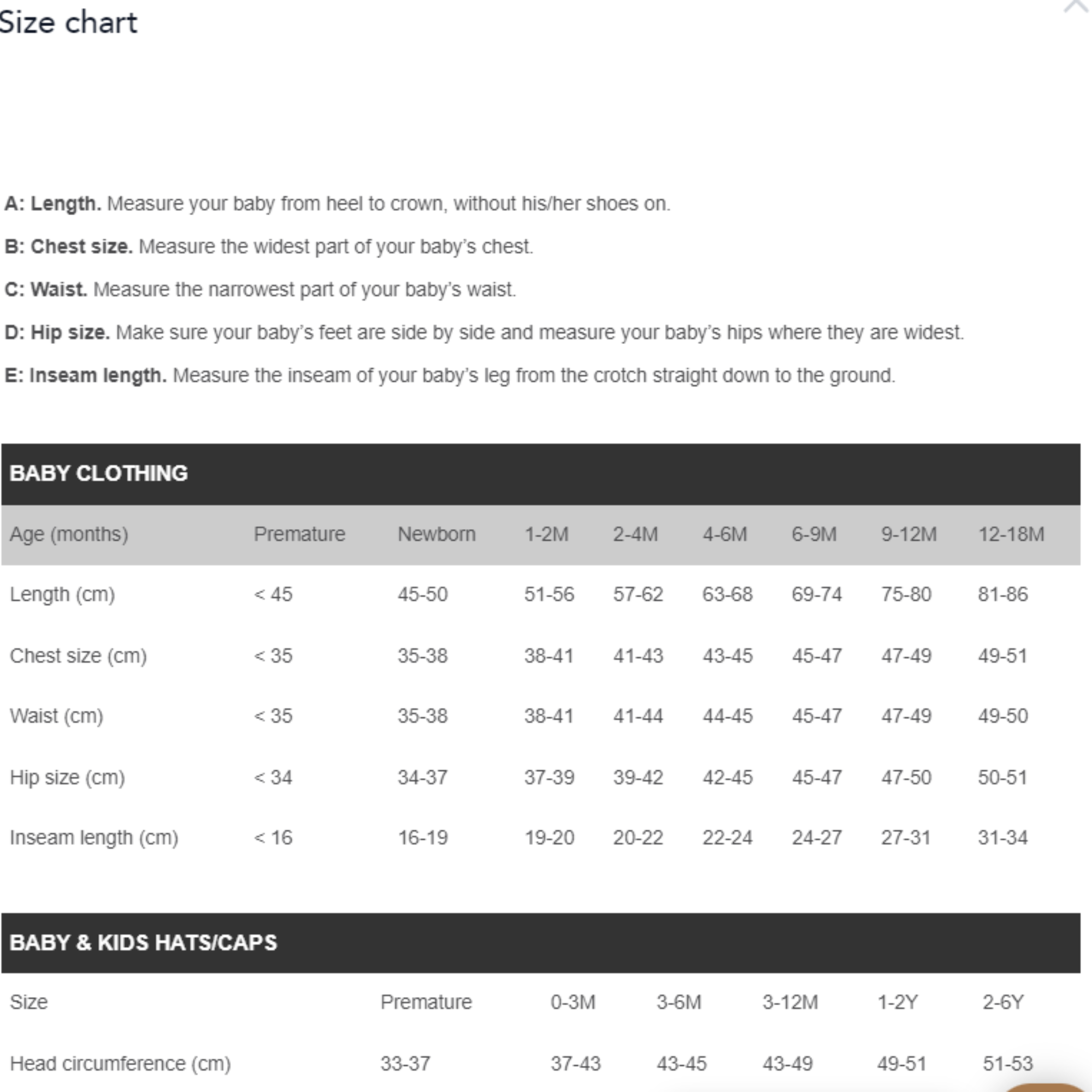Image resolution: width=1092 pixels, height=1092 pixels.
Task: Click the Hip size (cm) row label
Action: (x=67, y=778)
